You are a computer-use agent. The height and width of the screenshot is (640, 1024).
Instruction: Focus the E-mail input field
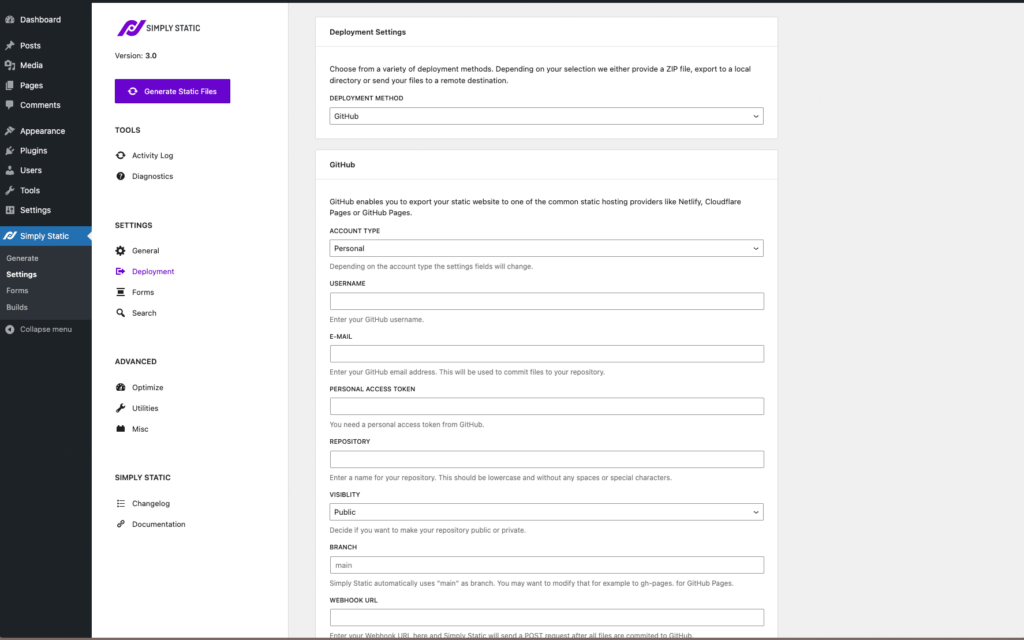546,354
